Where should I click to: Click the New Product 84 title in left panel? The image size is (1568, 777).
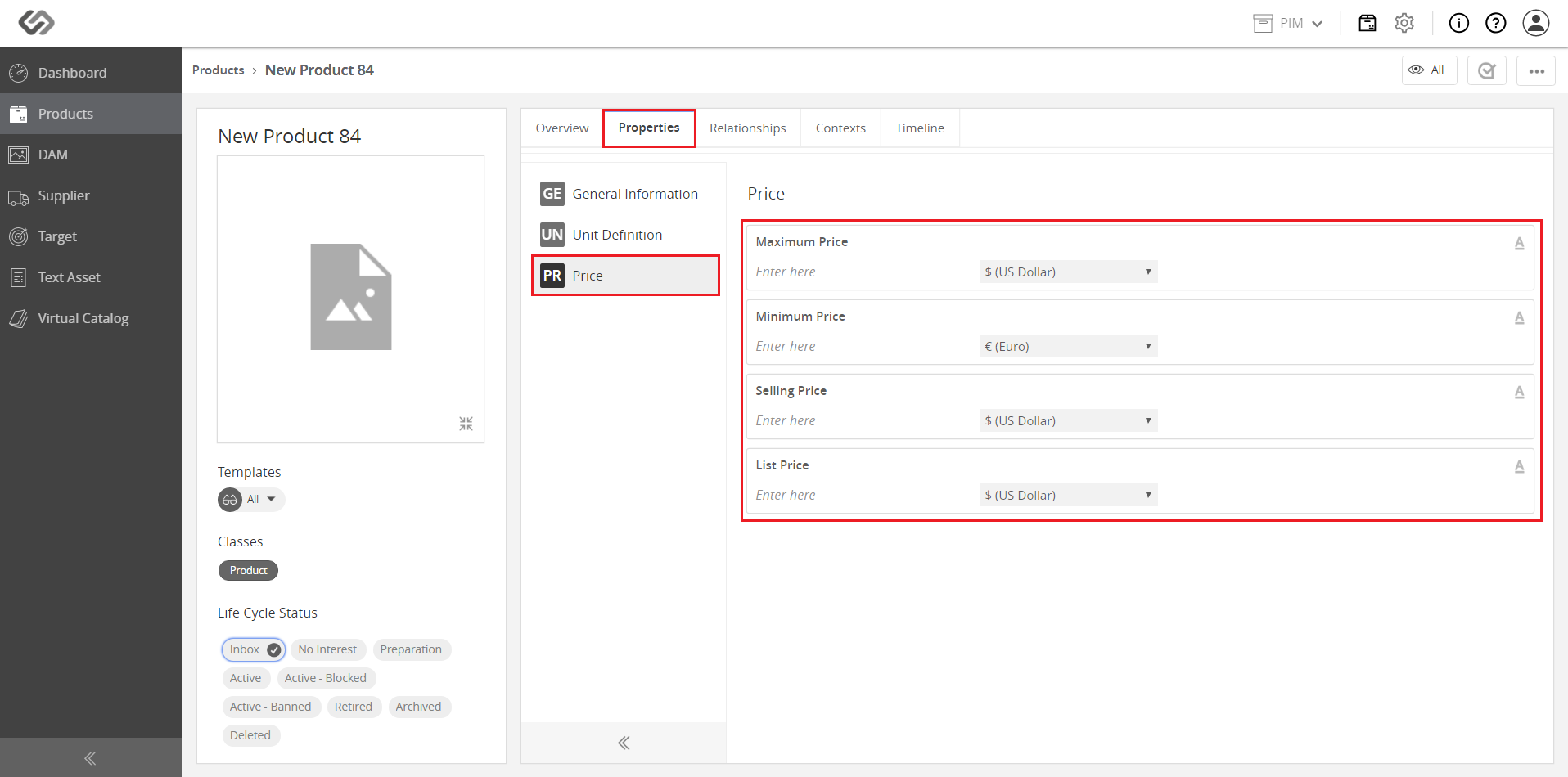click(x=289, y=137)
